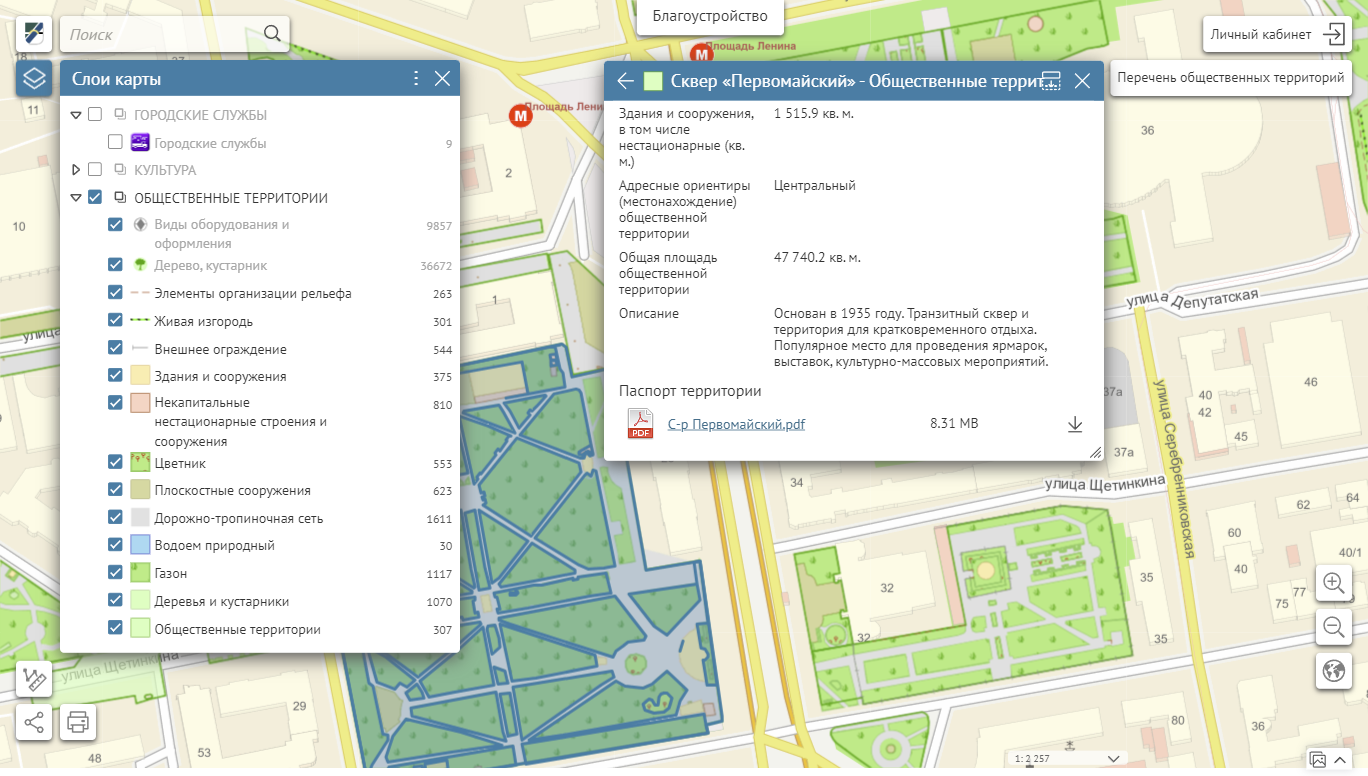Screen dimensions: 1368x776
Task: Open the print map tool
Action: (x=78, y=720)
